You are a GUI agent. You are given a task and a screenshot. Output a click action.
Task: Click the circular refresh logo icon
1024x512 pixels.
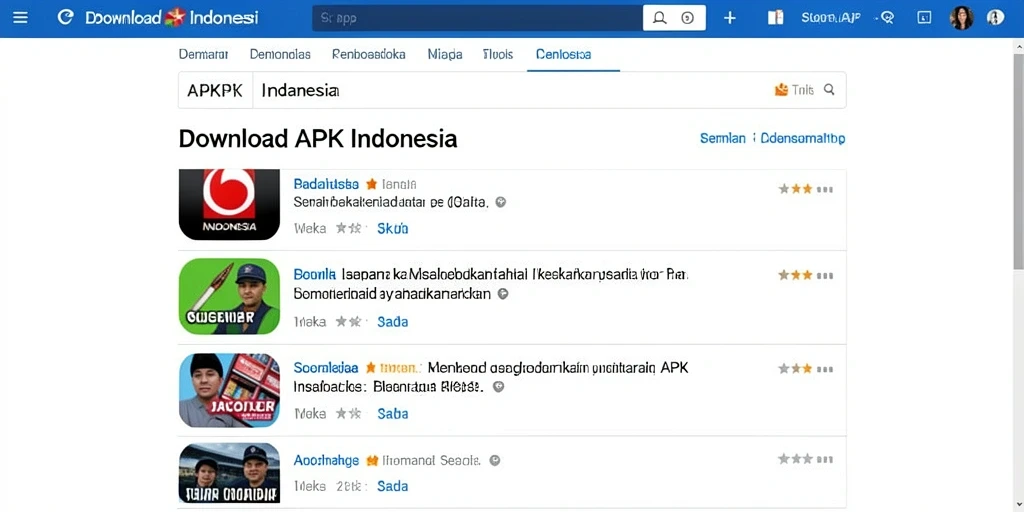click(x=65, y=18)
